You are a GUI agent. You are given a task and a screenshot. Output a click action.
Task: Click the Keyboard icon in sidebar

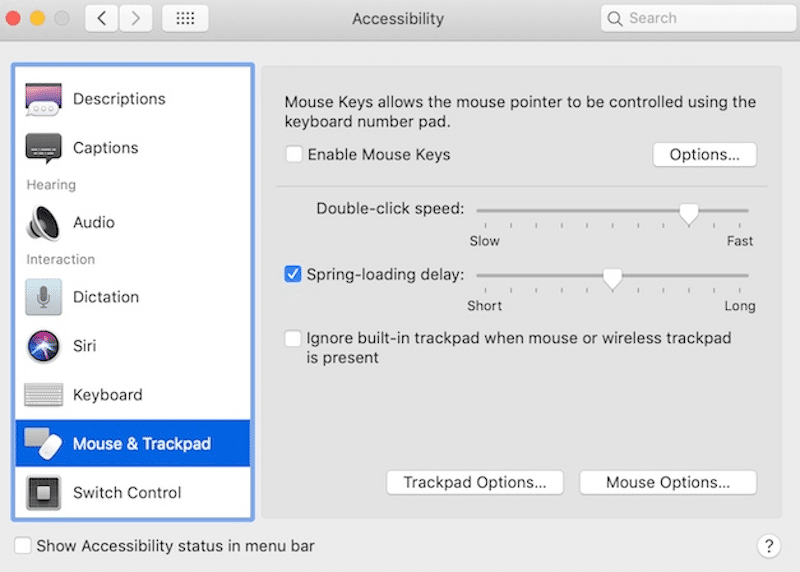point(43,395)
